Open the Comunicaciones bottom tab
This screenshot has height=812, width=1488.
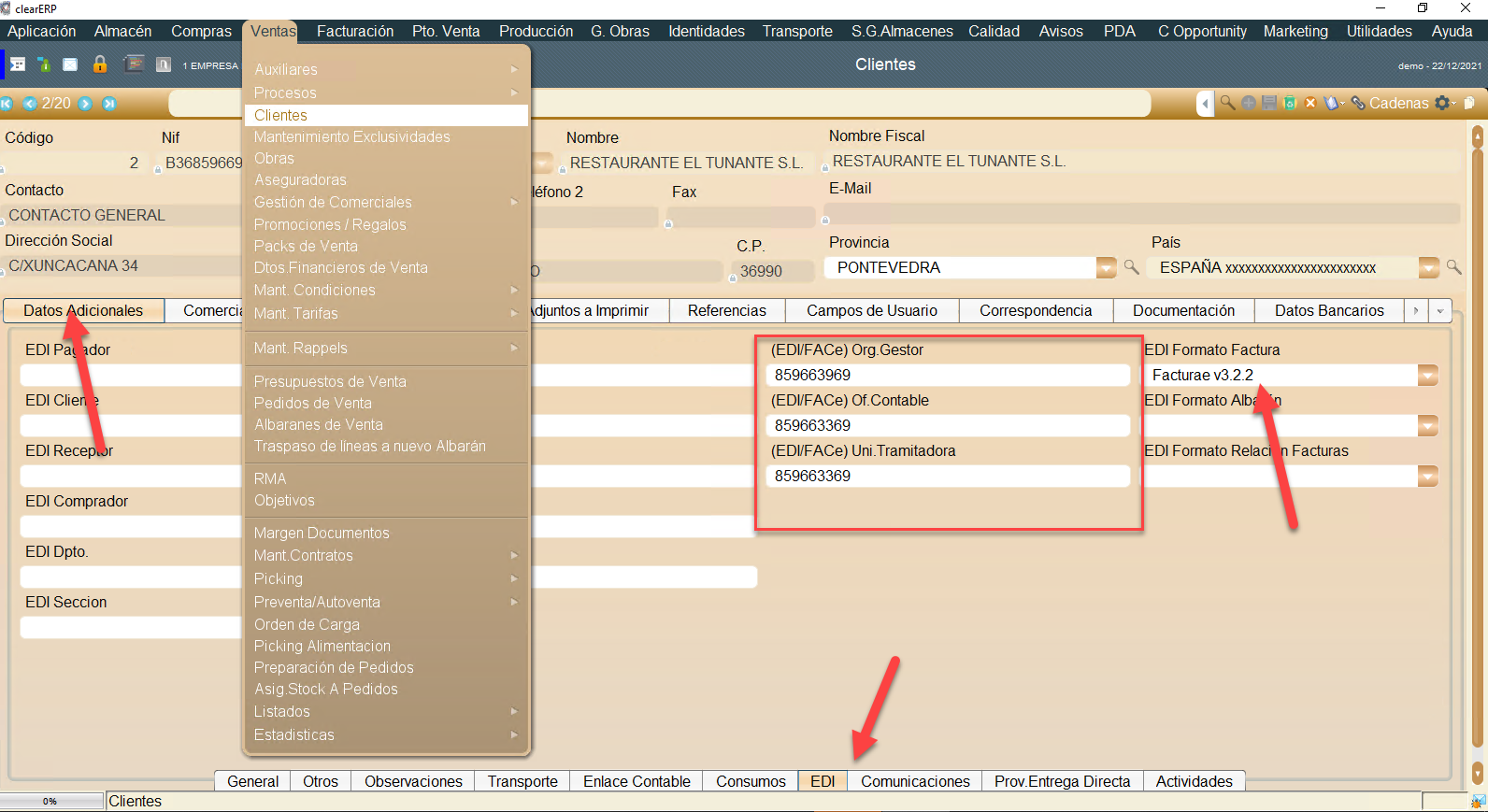[x=915, y=782]
